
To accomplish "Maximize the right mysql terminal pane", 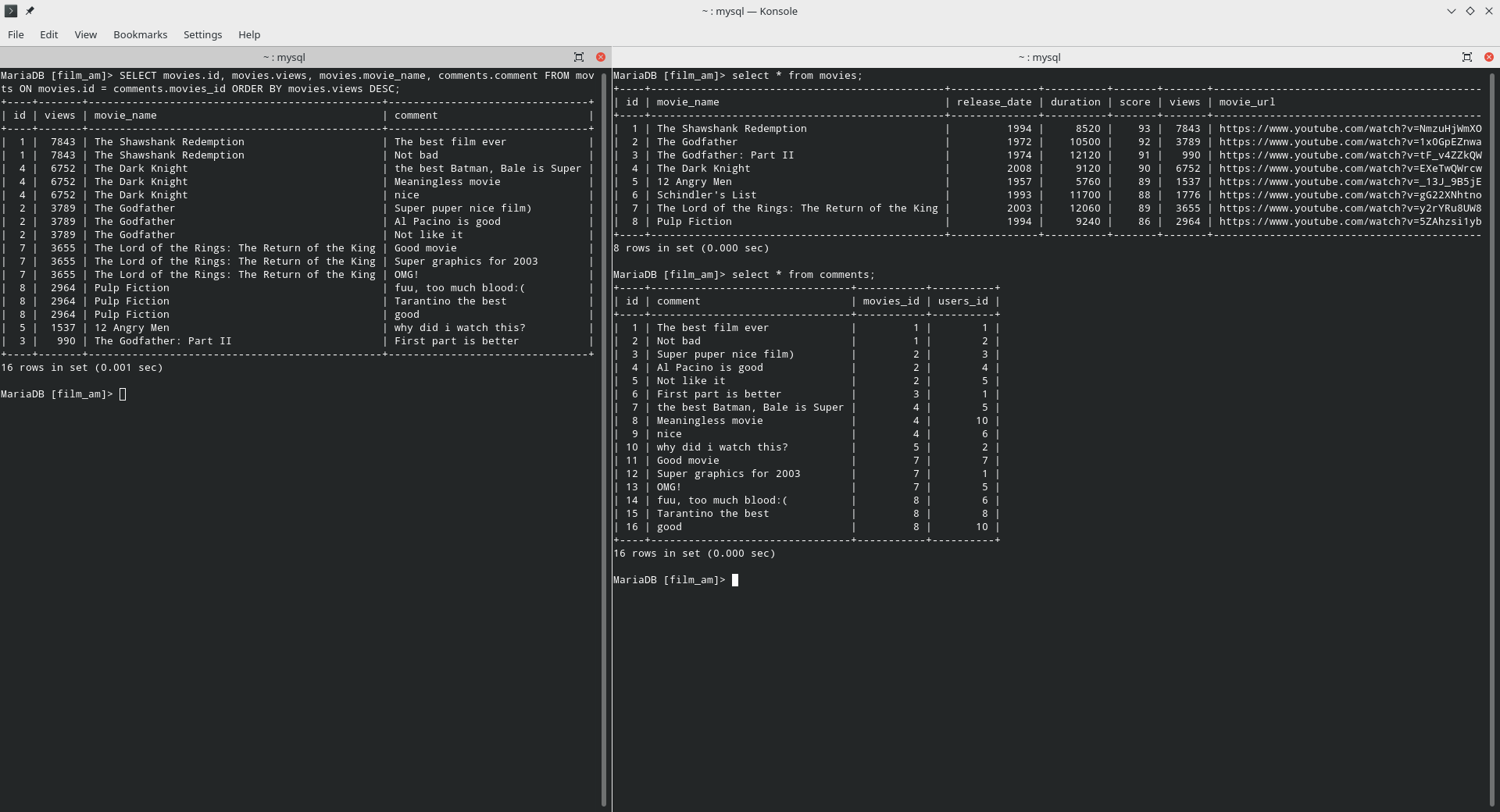I will pos(1466,57).
